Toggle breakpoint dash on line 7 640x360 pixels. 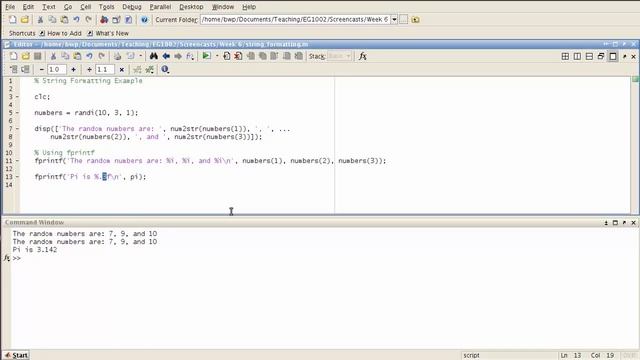[17, 129]
